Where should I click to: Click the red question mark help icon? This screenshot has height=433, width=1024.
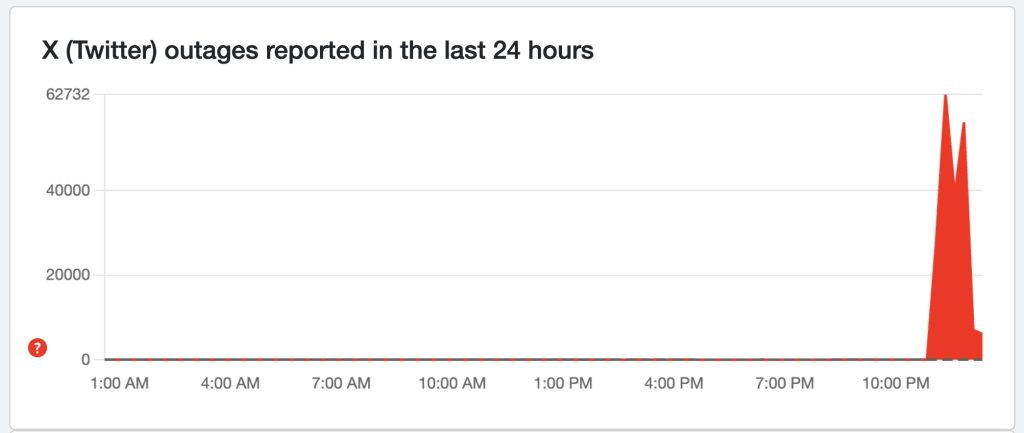click(37, 348)
